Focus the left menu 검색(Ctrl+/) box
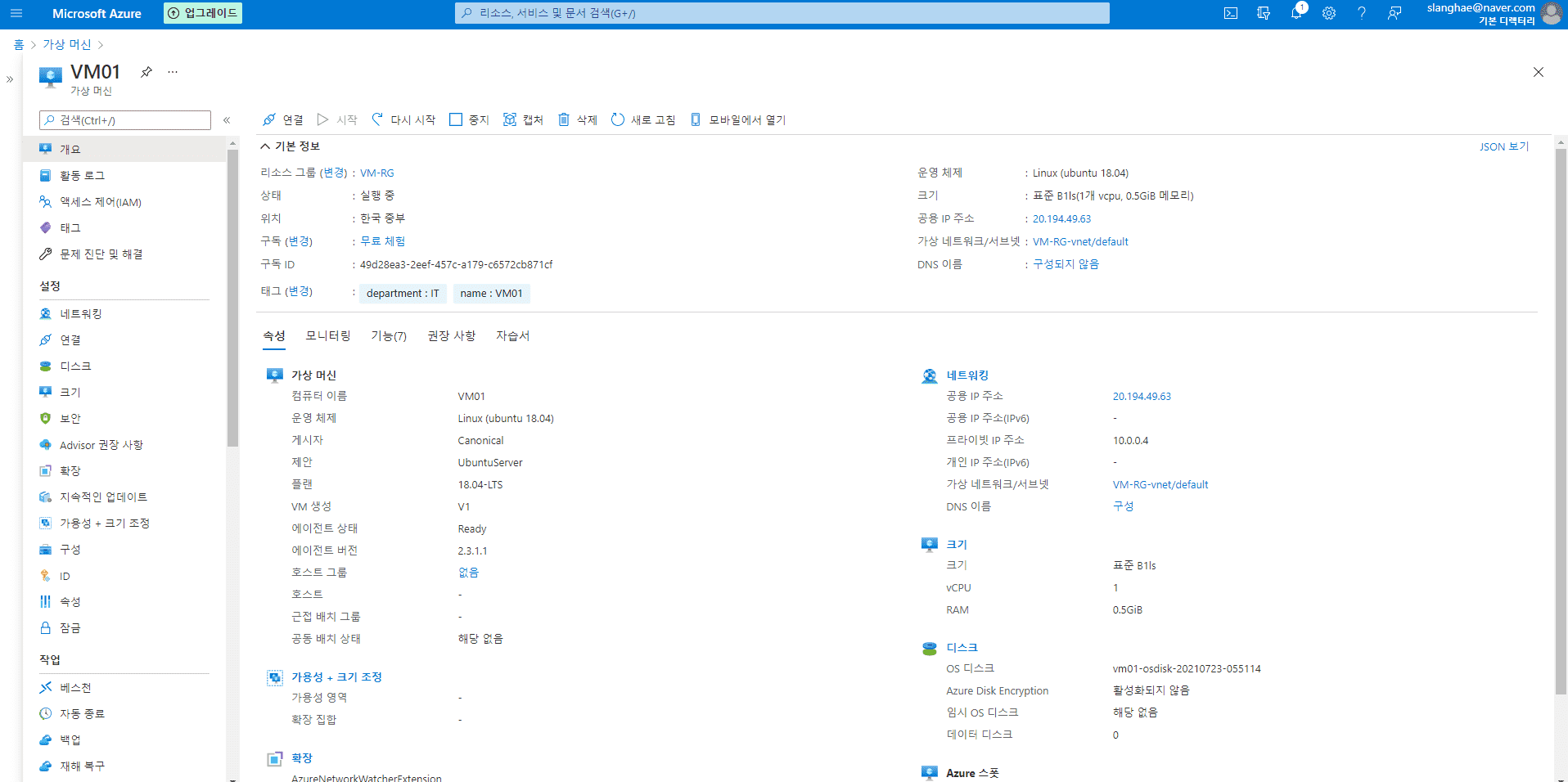The width and height of the screenshot is (1568, 782). click(x=125, y=120)
